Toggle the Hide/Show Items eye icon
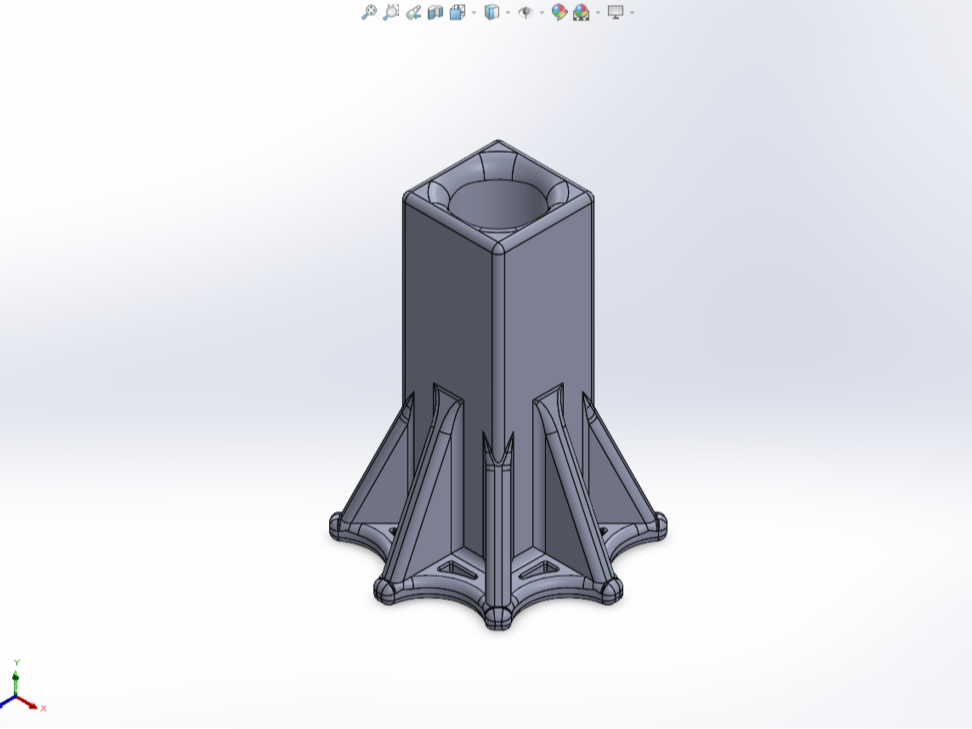Screen dimensions: 972x729 (526, 12)
